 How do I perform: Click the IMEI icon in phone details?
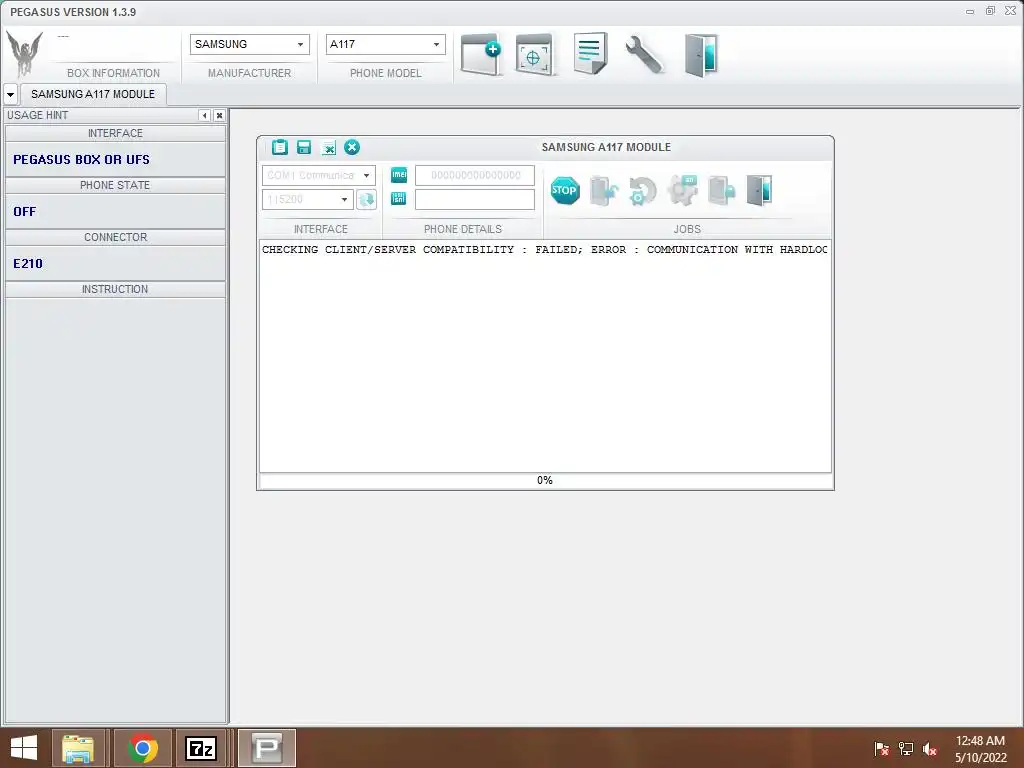click(x=398, y=174)
